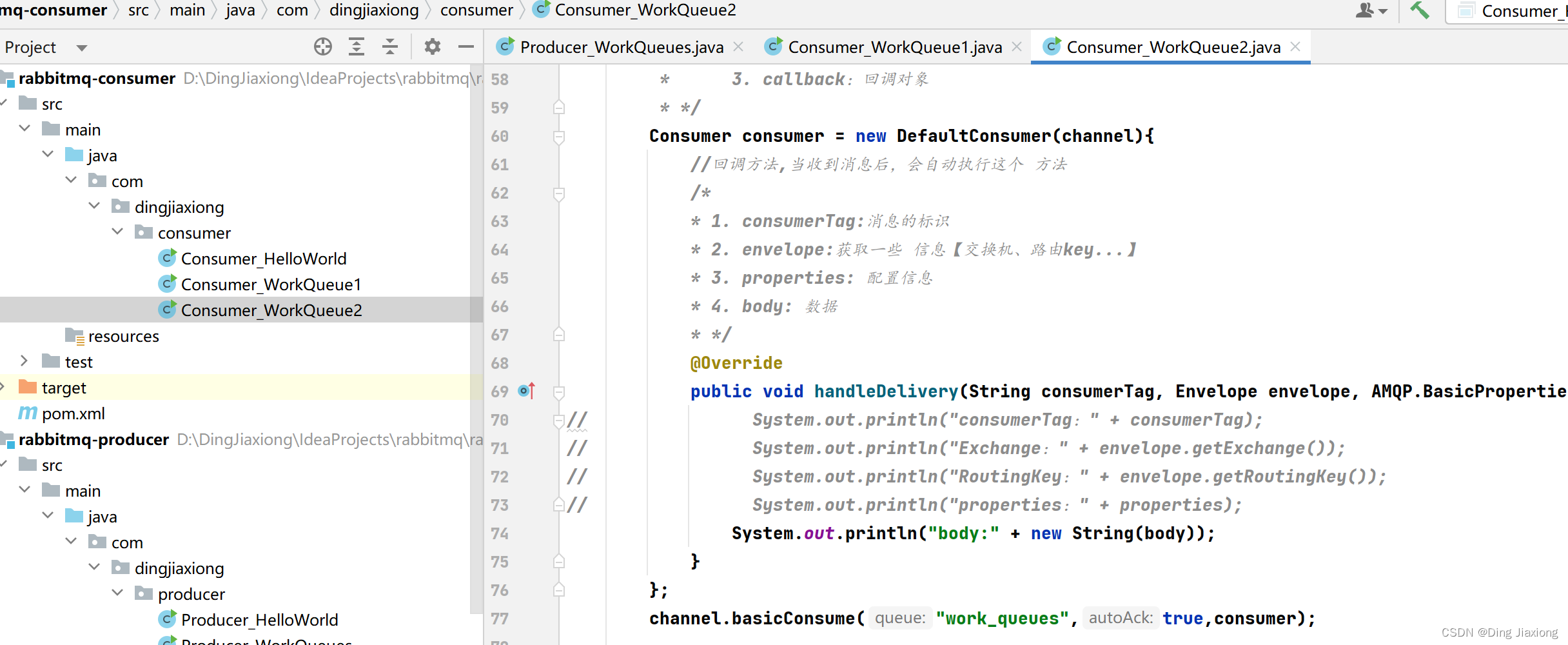The width and height of the screenshot is (1568, 645).
Task: Click line number 77 in gutter
Action: (500, 619)
